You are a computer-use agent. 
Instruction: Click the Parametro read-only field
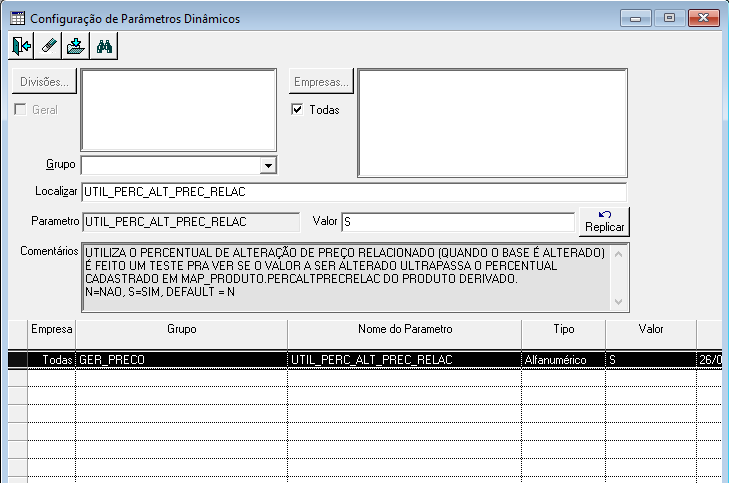point(191,222)
